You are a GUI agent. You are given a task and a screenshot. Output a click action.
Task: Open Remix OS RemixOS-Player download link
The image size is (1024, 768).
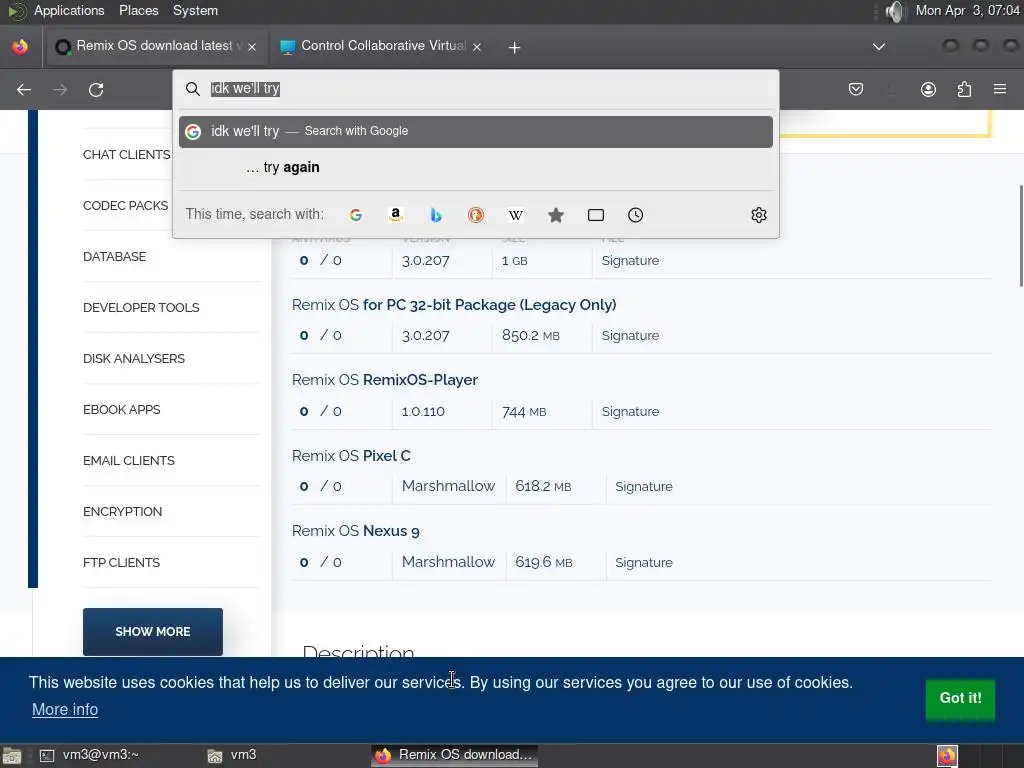(x=385, y=380)
